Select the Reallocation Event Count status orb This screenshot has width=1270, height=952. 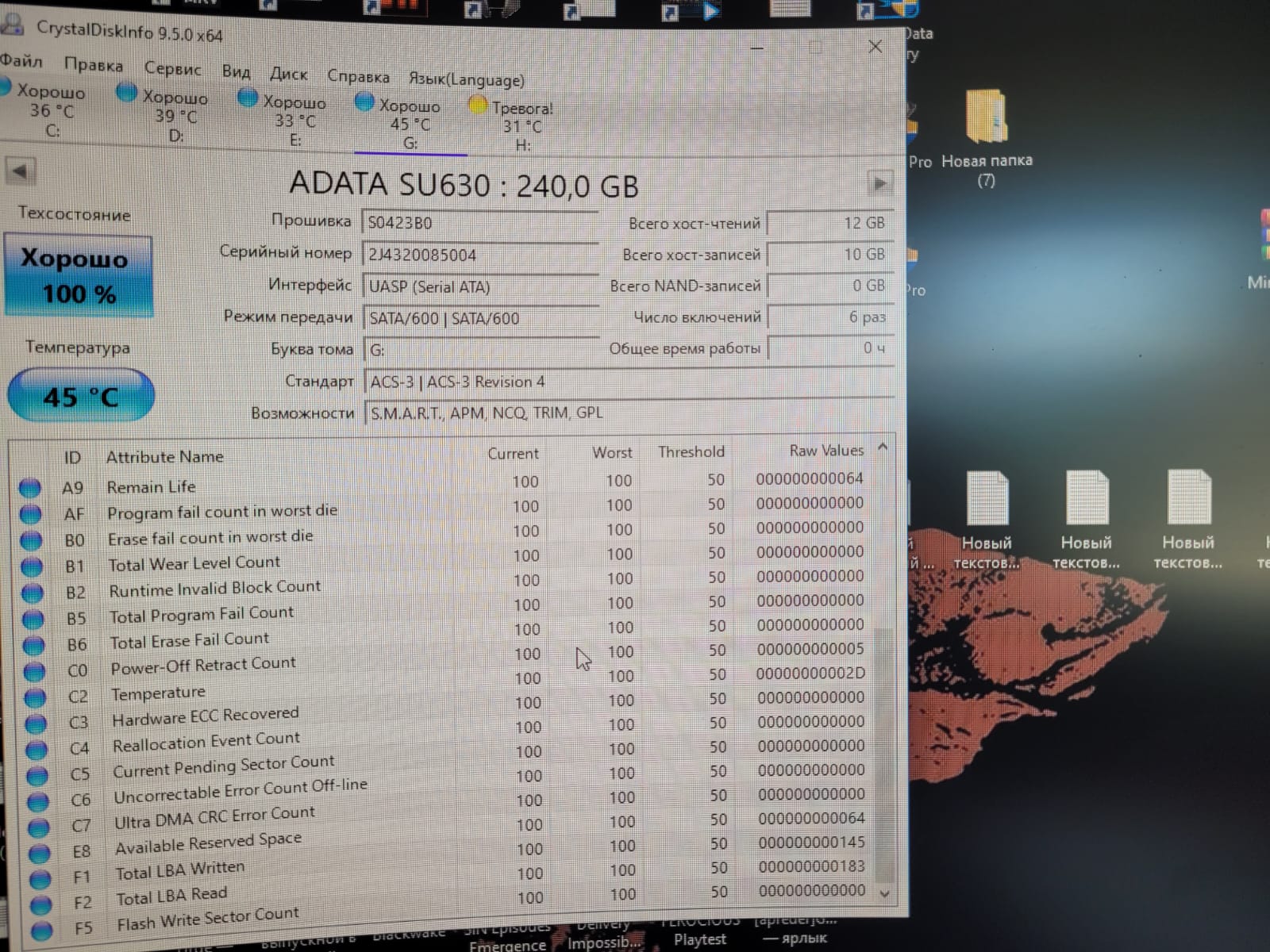(x=37, y=750)
